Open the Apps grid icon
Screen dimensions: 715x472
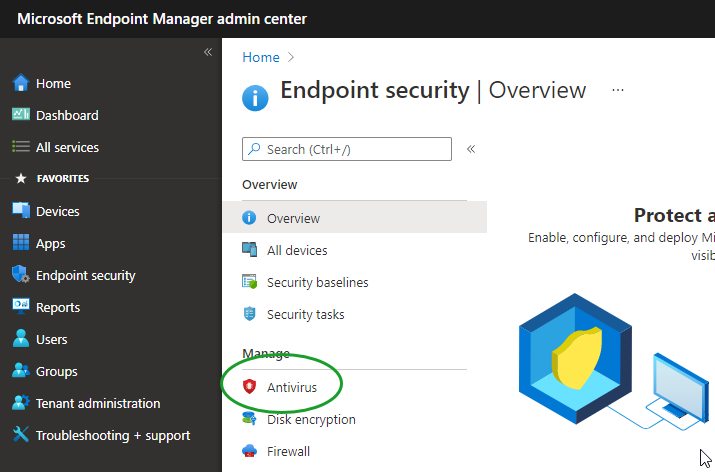(21, 243)
